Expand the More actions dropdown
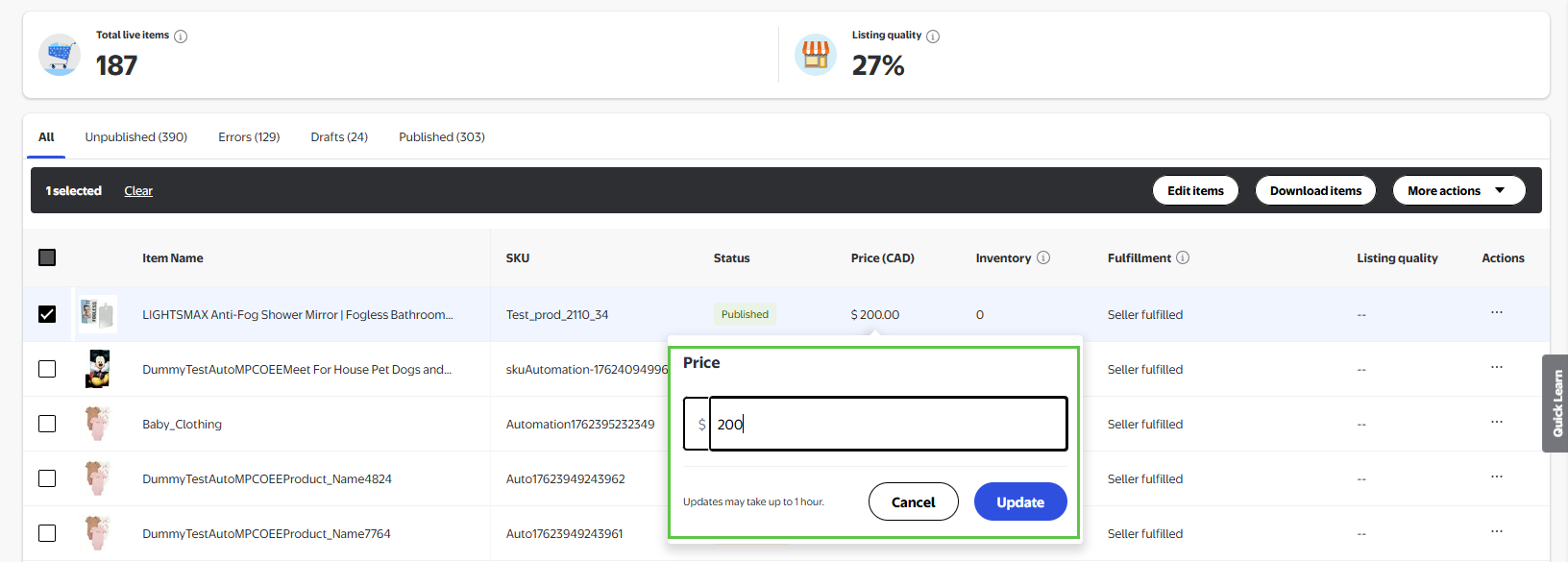1568x562 pixels. (1458, 190)
